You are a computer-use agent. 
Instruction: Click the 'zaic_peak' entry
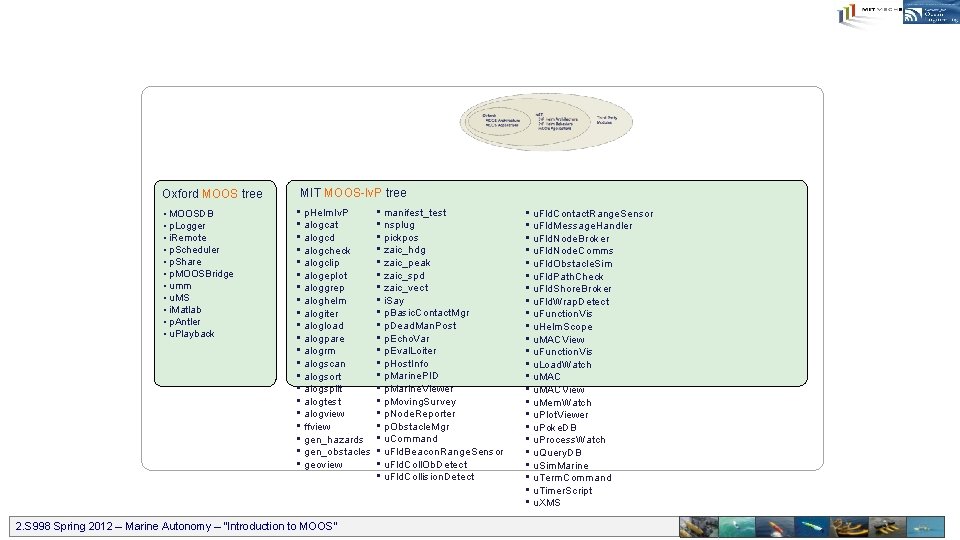(407, 263)
